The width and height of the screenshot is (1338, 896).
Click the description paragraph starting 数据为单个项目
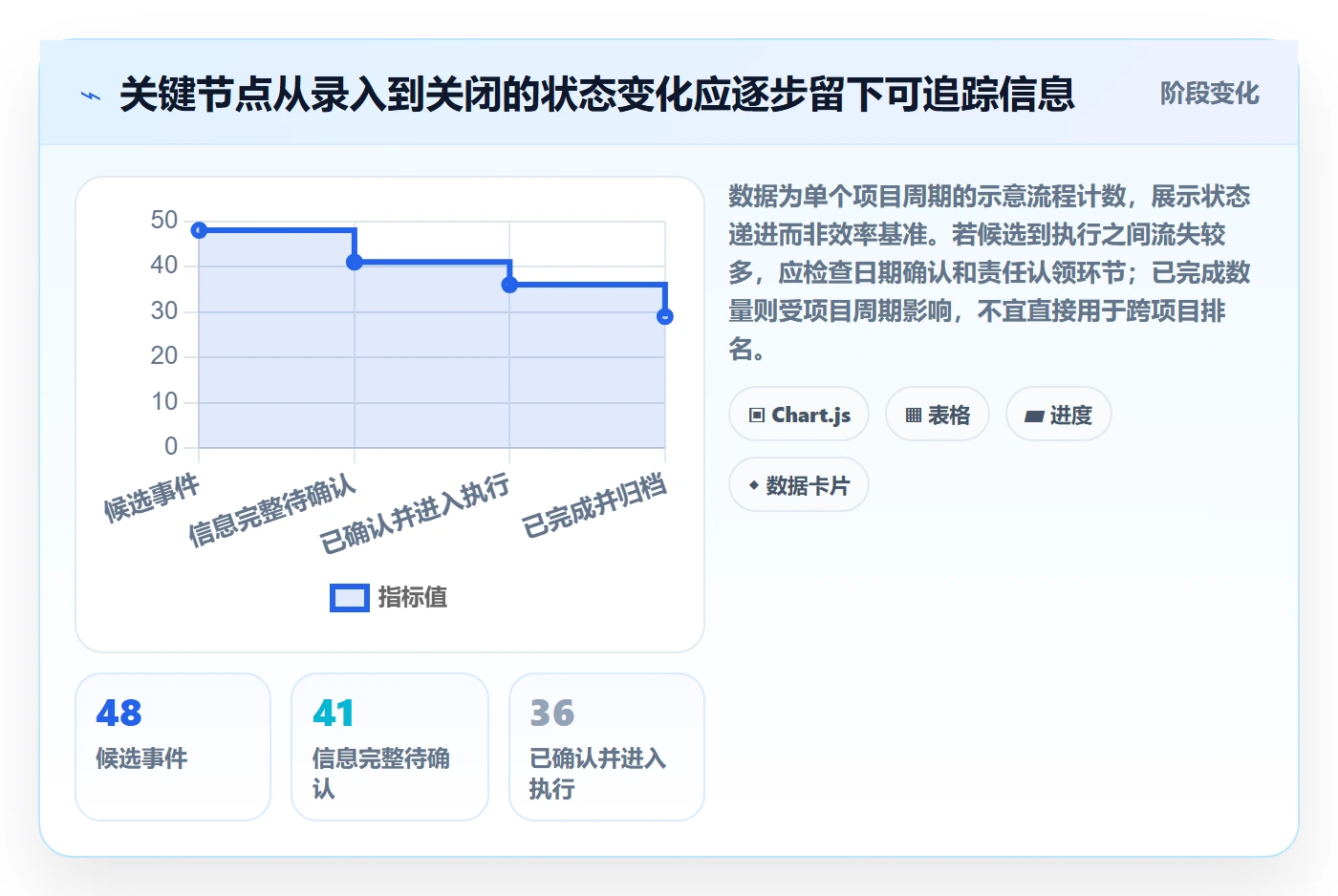990,272
